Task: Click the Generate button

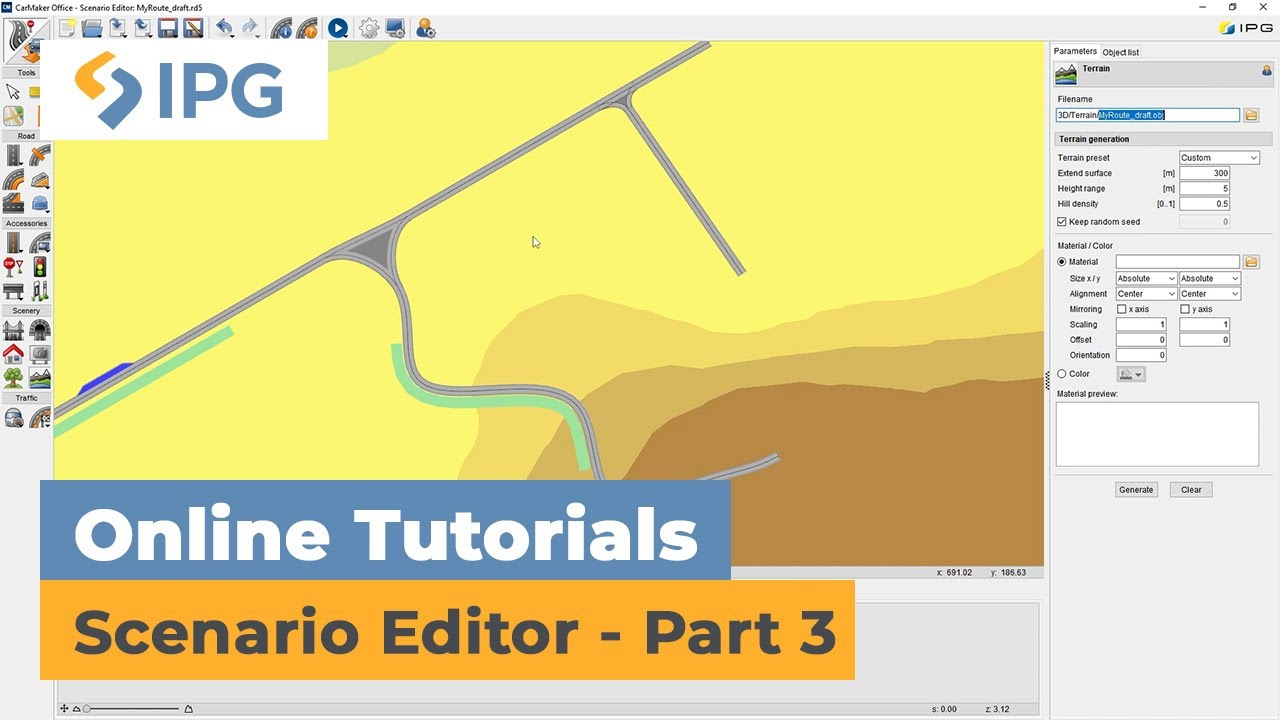Action: pos(1136,490)
